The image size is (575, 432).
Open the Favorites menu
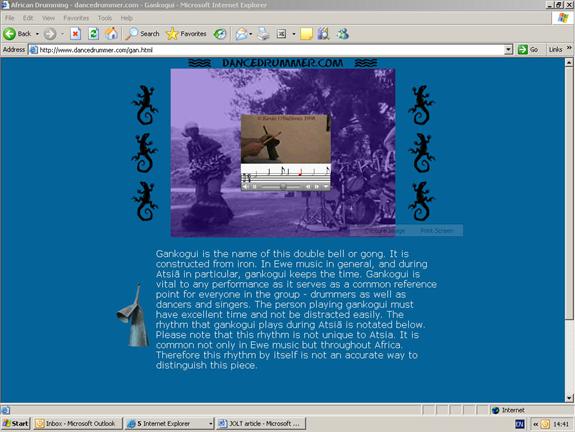76,18
